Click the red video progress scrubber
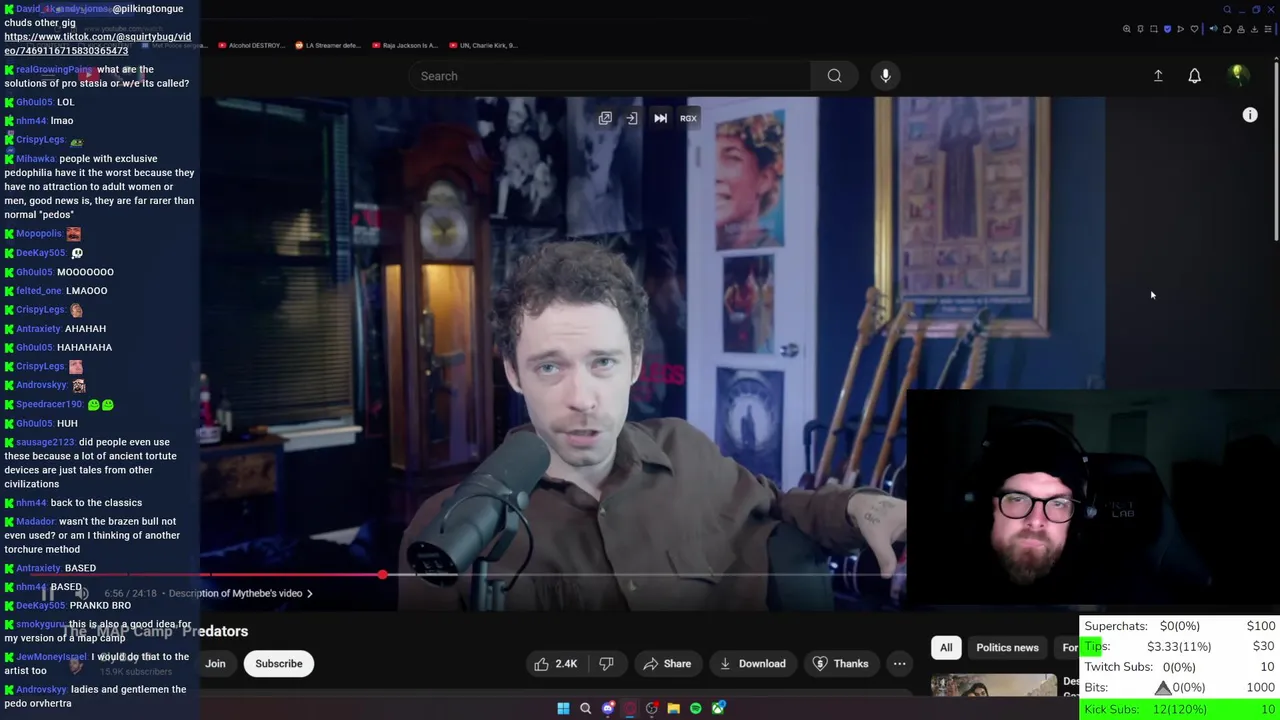This screenshot has height=720, width=1280. pyautogui.click(x=383, y=575)
